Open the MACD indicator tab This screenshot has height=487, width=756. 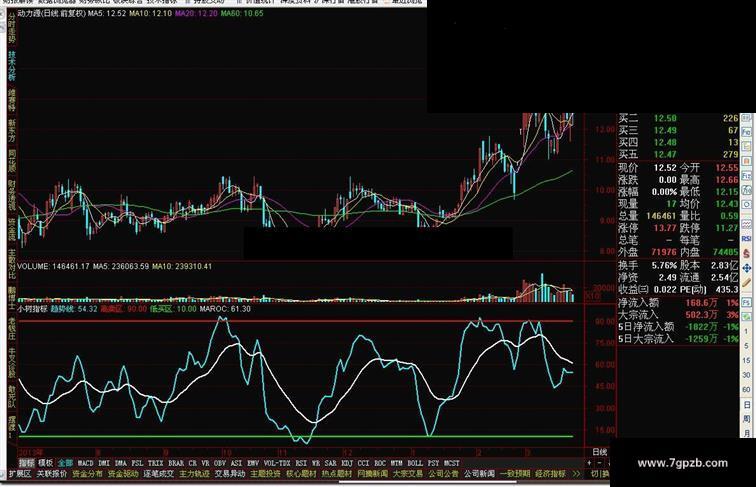pos(85,463)
